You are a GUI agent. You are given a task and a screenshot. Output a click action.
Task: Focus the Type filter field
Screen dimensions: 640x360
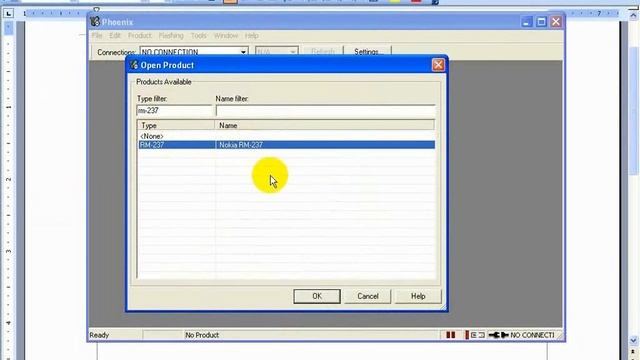[174, 111]
